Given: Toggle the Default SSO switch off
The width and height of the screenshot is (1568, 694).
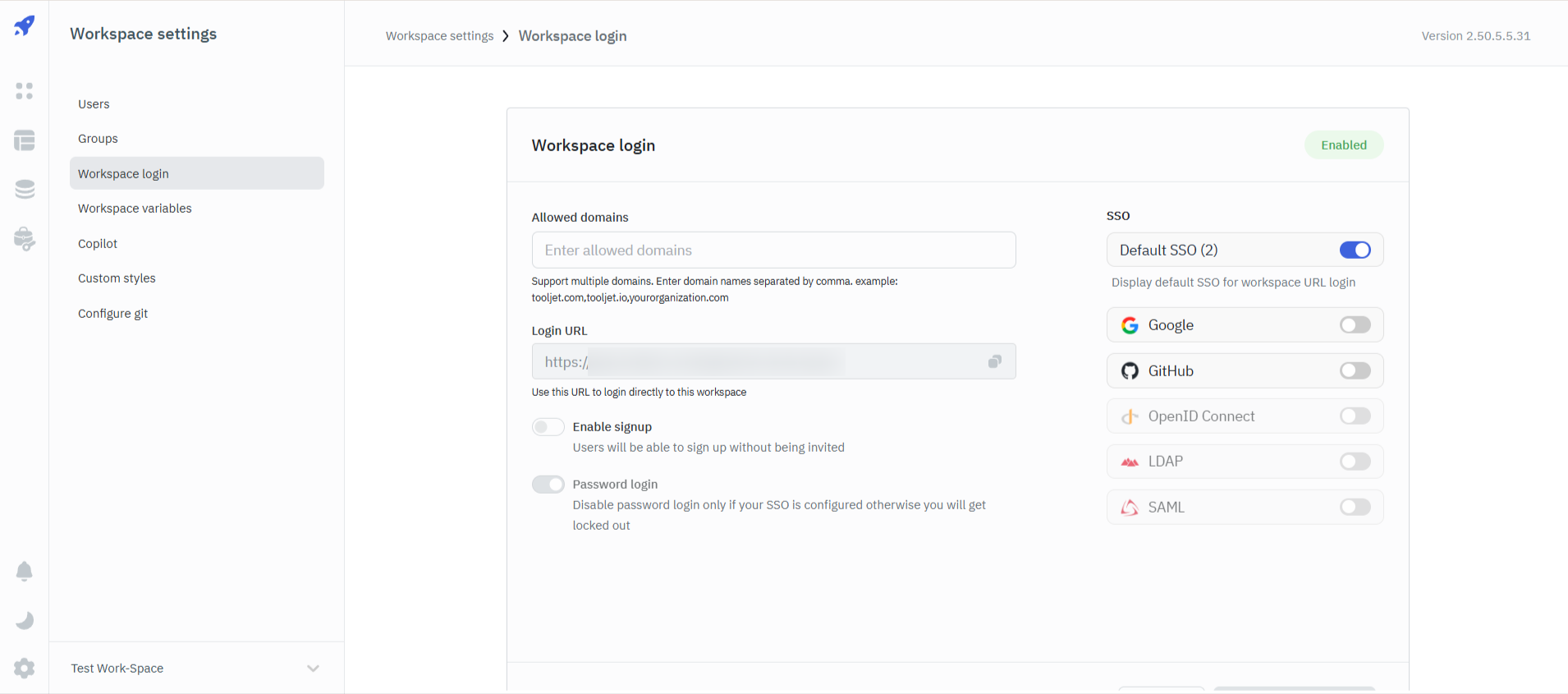Looking at the screenshot, I should tap(1355, 250).
